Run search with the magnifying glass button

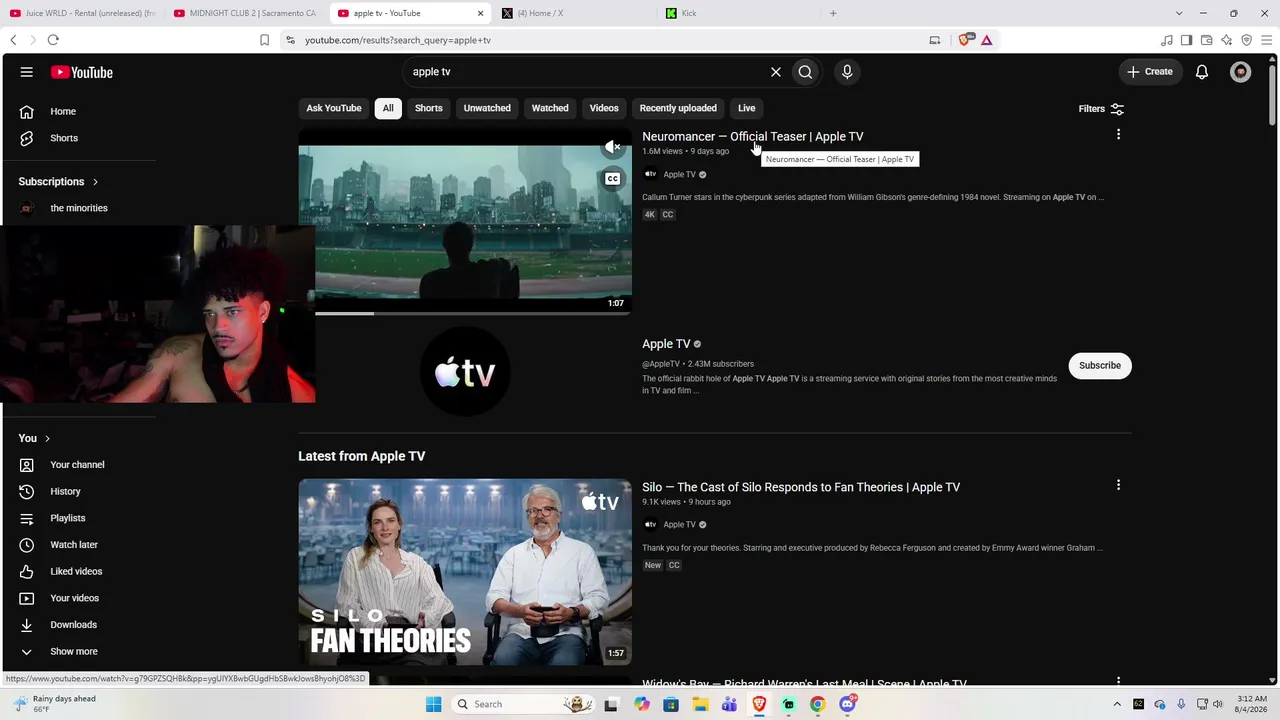coord(805,72)
